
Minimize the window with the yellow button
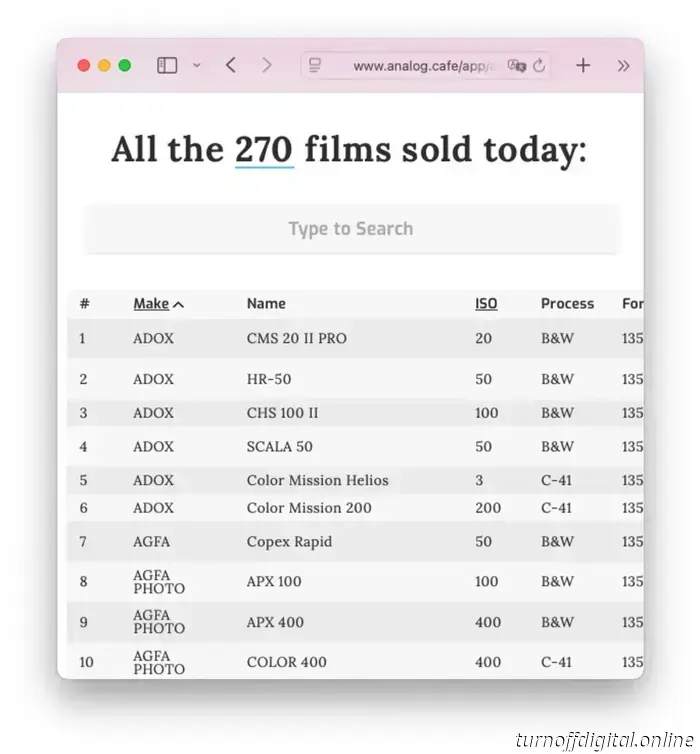click(x=104, y=65)
